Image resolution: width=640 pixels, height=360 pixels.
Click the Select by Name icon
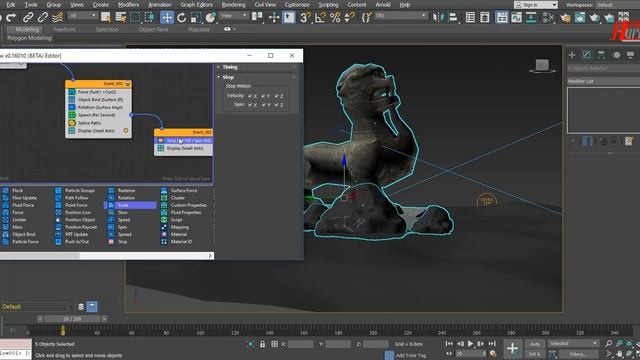pos(120,18)
